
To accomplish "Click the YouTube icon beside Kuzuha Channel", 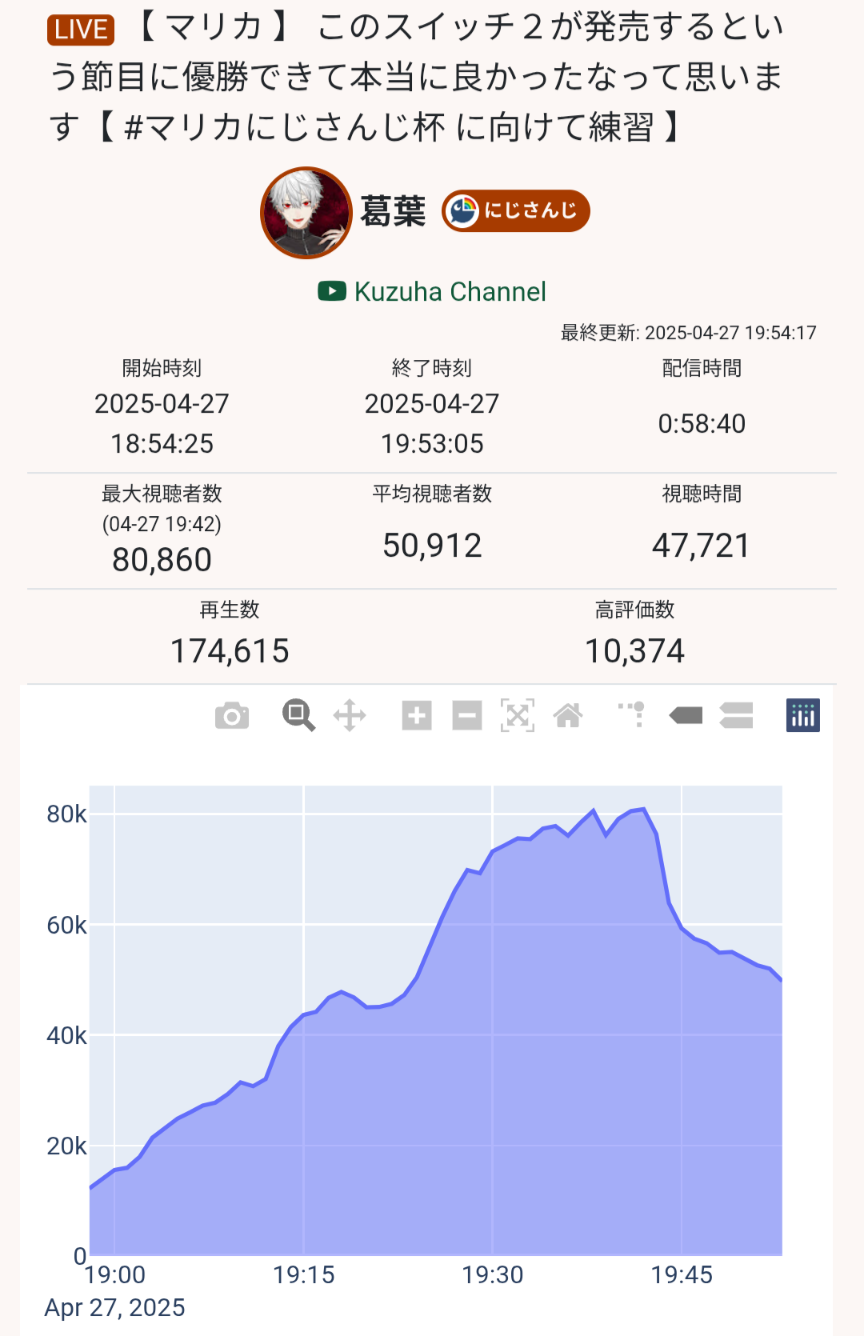I will [x=332, y=291].
